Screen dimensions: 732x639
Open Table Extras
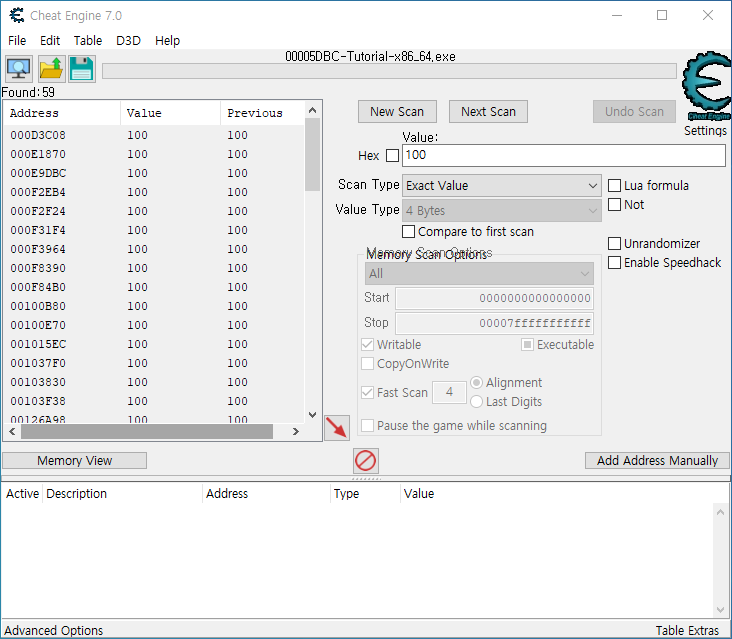pyautogui.click(x=687, y=631)
